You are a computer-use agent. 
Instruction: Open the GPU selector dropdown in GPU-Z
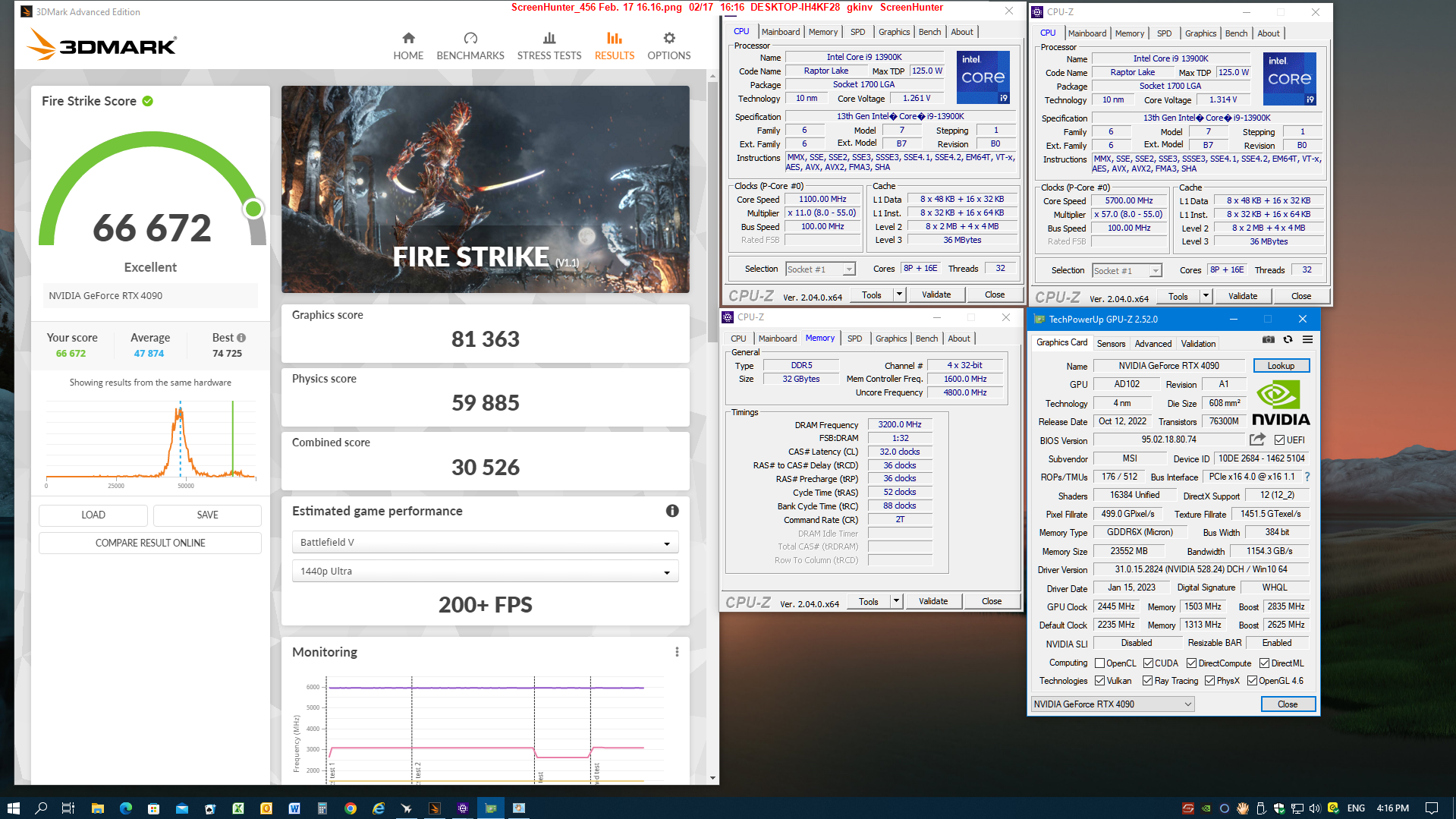tap(1112, 704)
